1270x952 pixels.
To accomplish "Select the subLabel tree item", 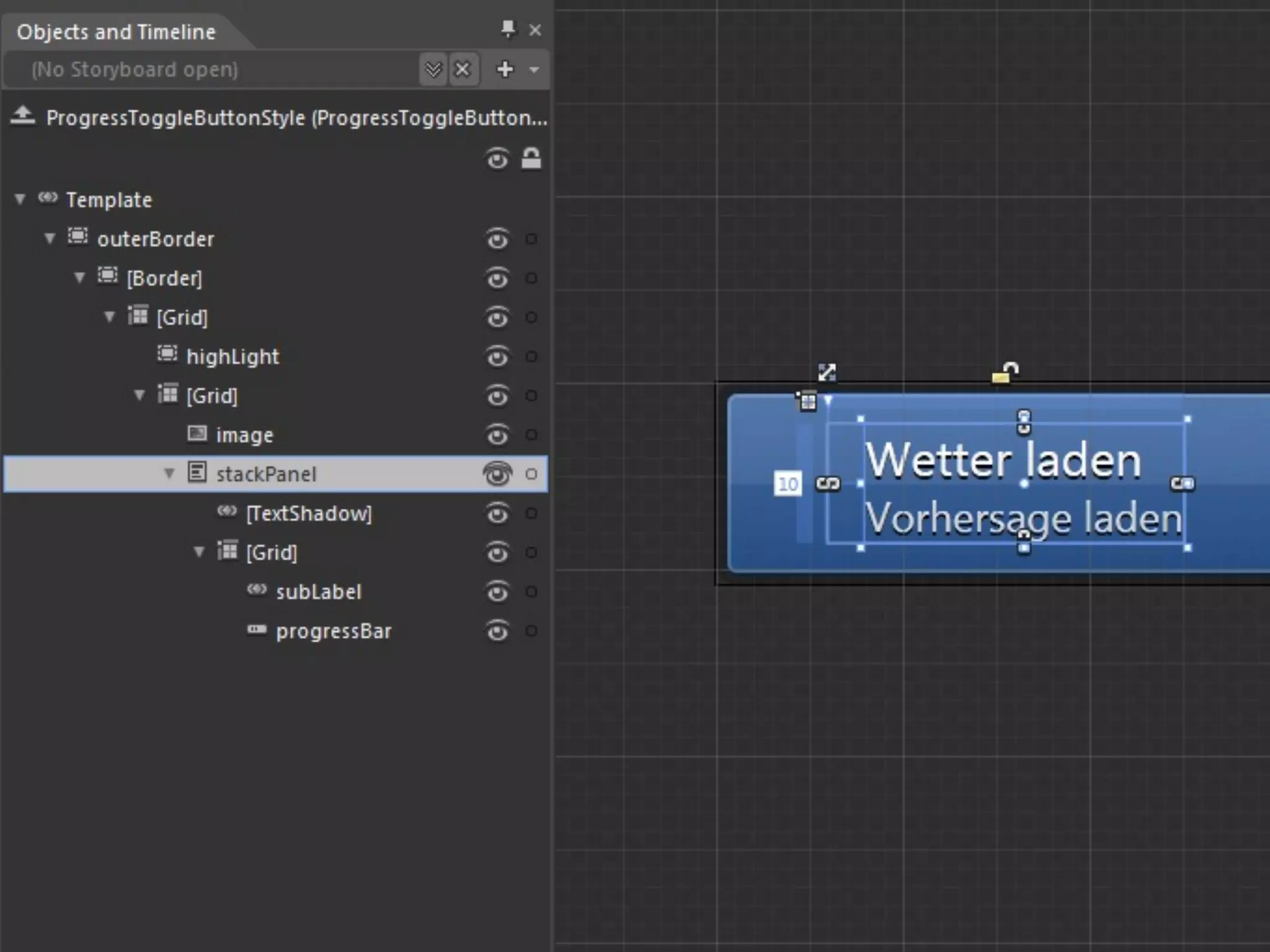I will click(x=318, y=592).
